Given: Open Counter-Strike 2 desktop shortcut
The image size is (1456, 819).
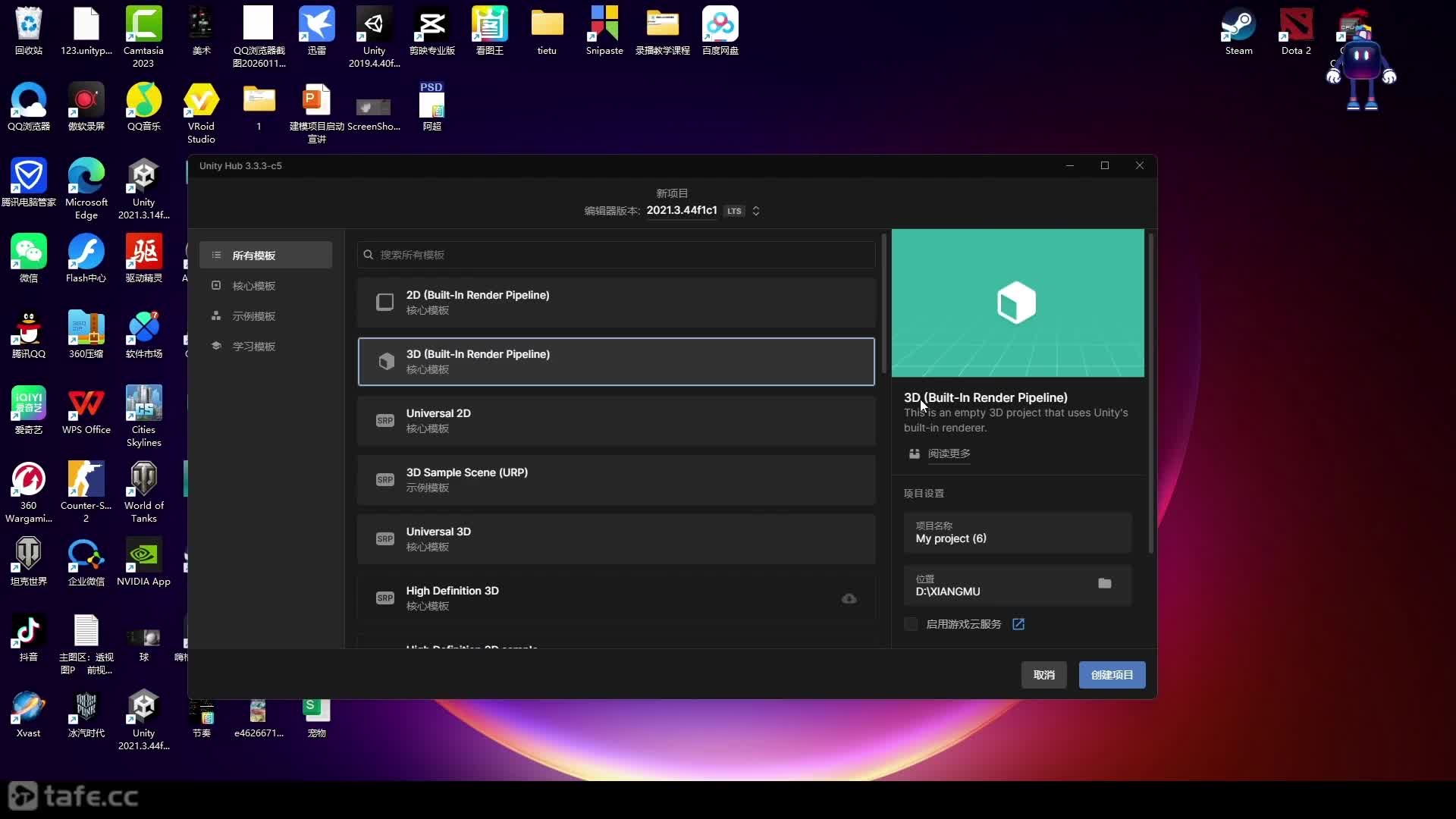Looking at the screenshot, I should (x=86, y=493).
